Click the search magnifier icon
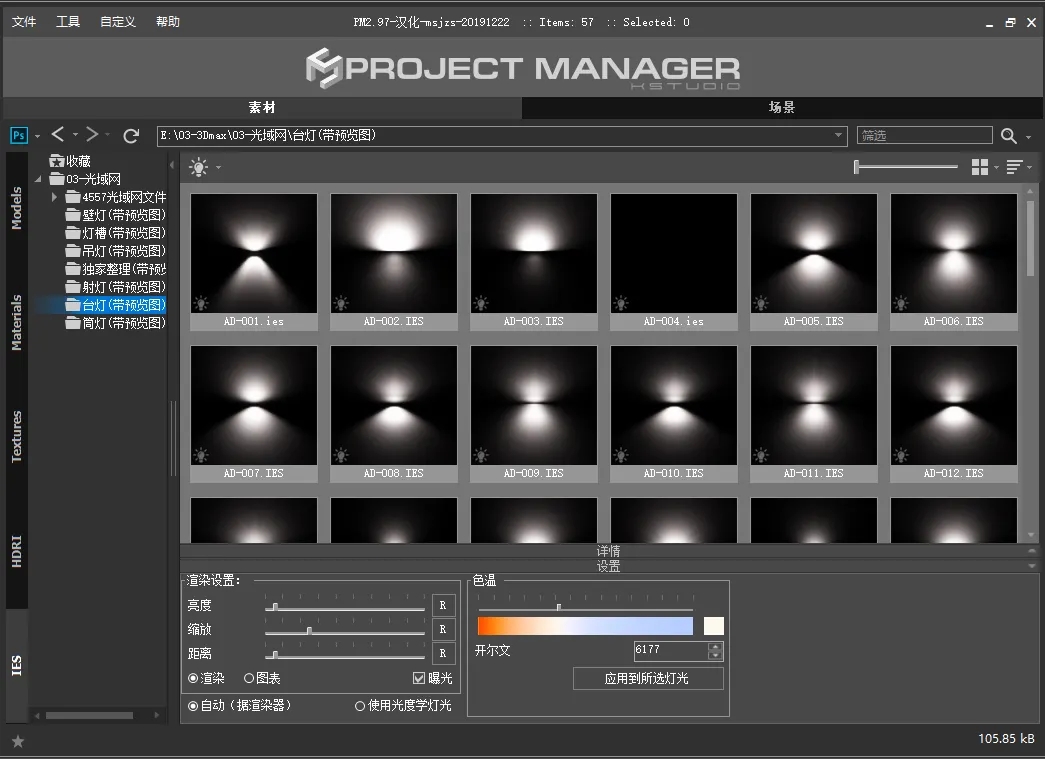Viewport: 1045px width, 759px height. tap(1008, 136)
